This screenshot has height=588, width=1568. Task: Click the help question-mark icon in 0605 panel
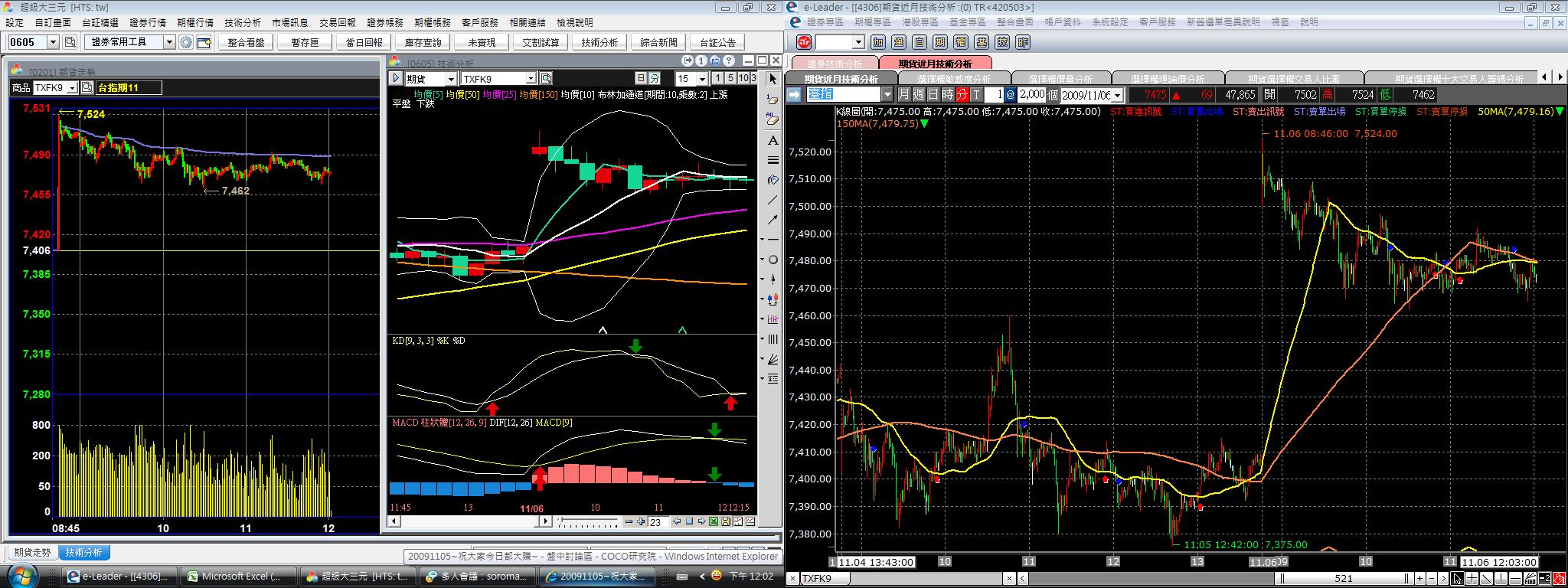729,61
